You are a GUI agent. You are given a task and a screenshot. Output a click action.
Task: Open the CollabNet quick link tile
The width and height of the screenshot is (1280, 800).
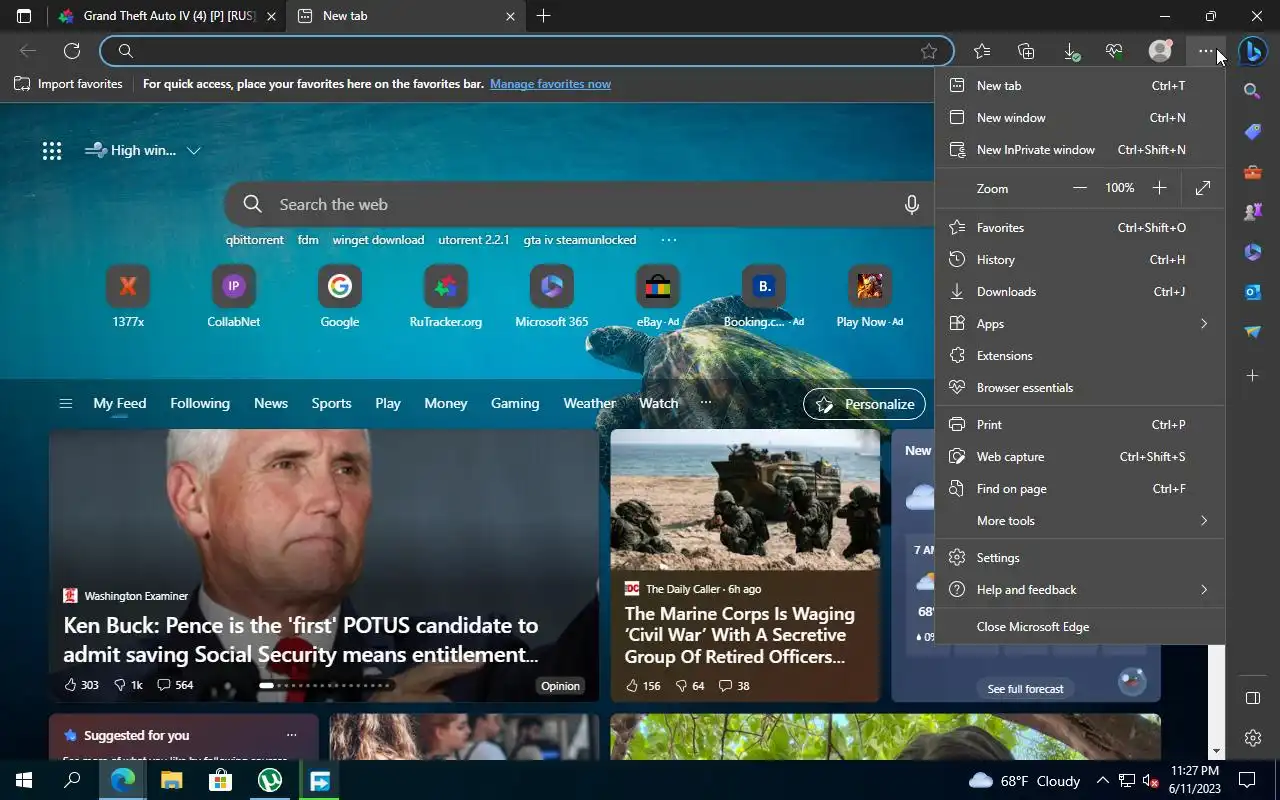233,296
